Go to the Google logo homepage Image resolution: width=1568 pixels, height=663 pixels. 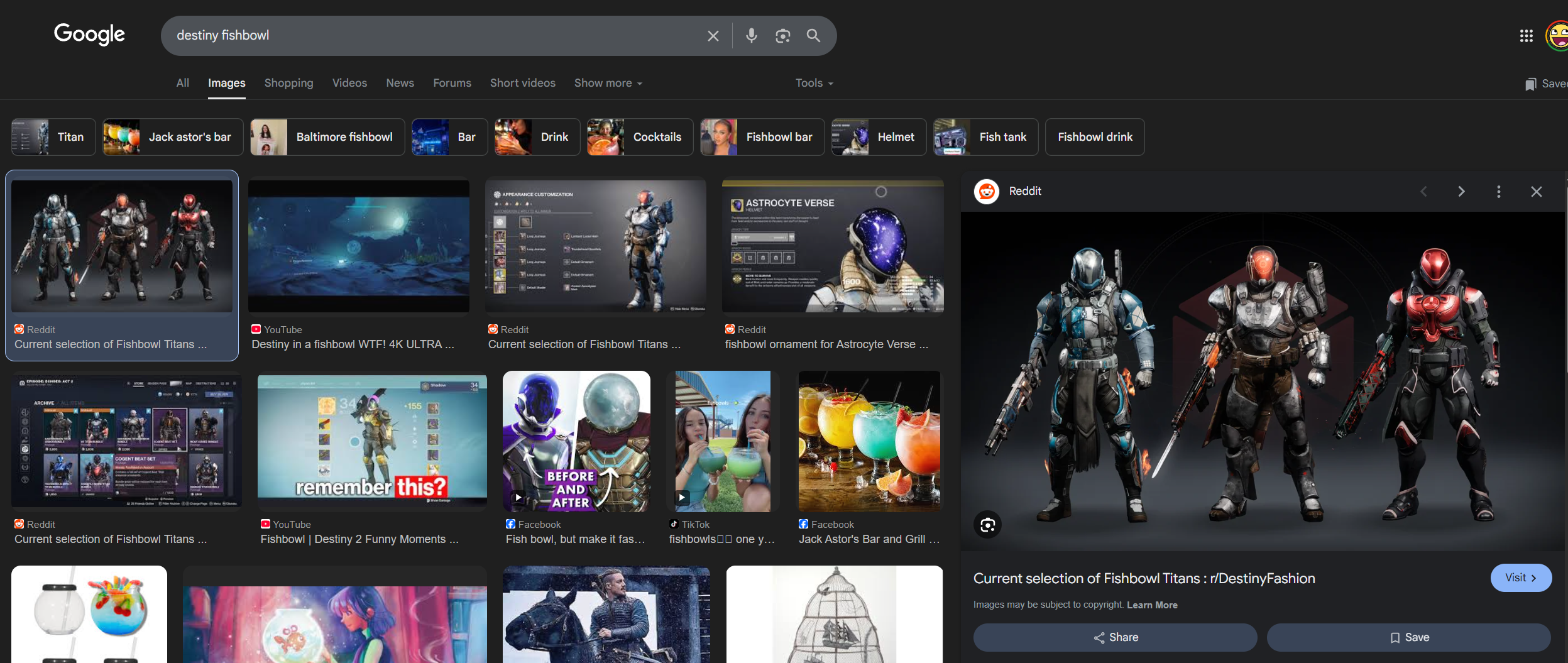tap(89, 34)
